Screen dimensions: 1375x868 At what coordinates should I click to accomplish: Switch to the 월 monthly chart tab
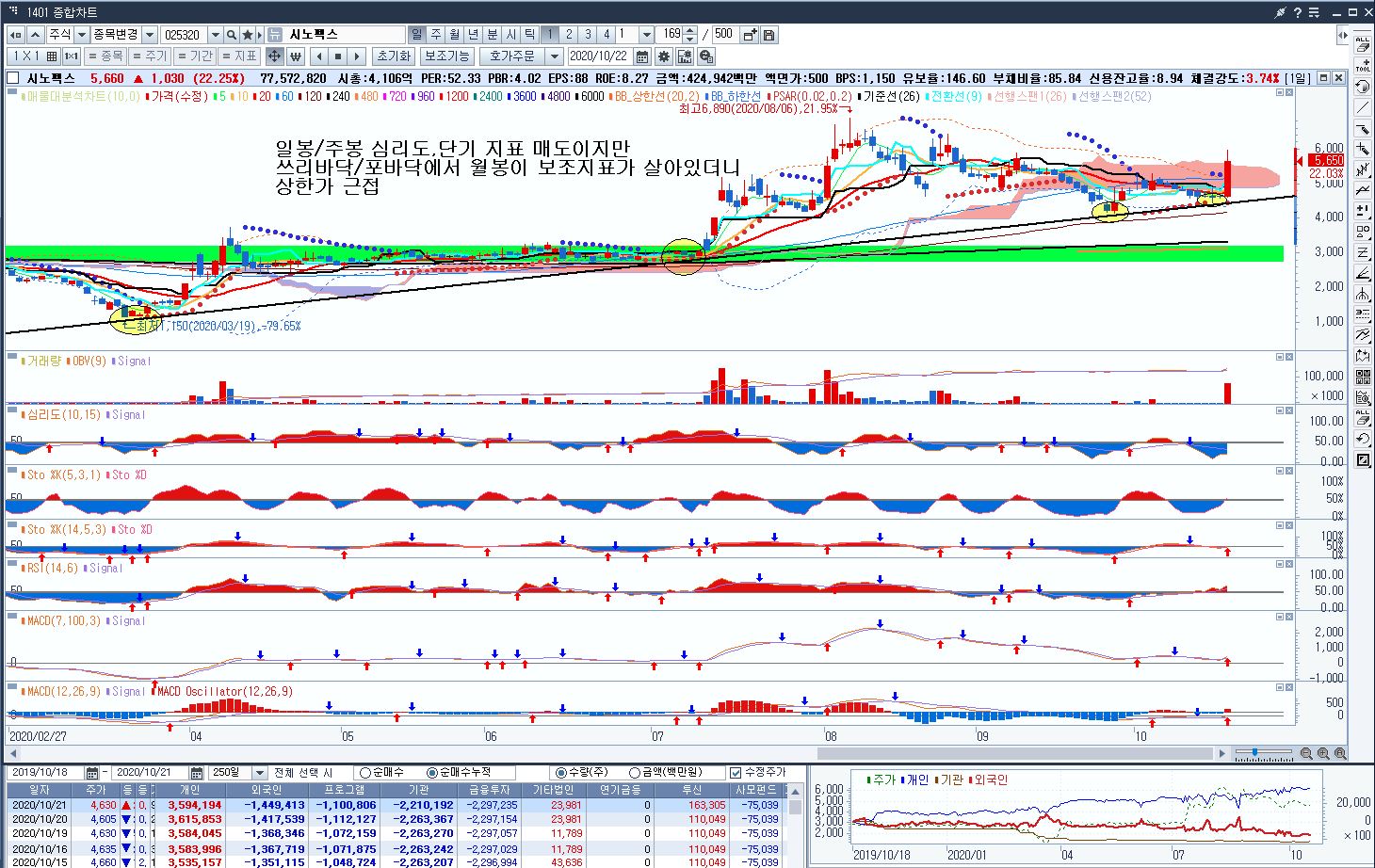pos(455,35)
